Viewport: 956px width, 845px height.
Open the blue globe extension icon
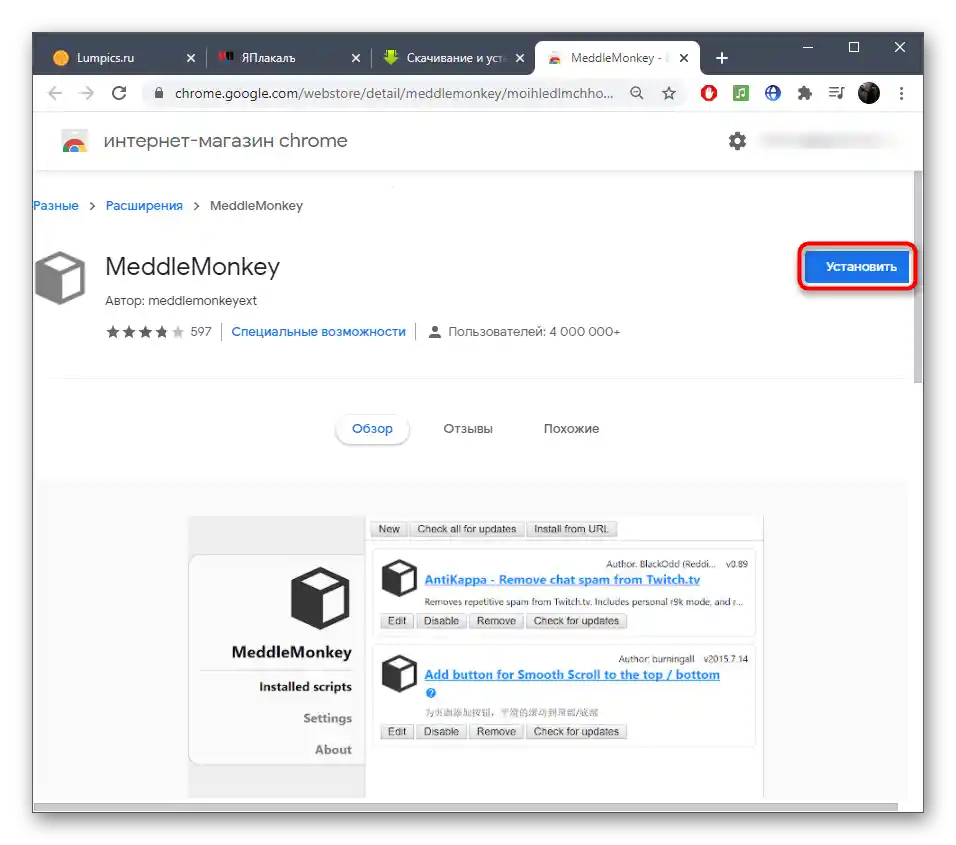(x=772, y=93)
